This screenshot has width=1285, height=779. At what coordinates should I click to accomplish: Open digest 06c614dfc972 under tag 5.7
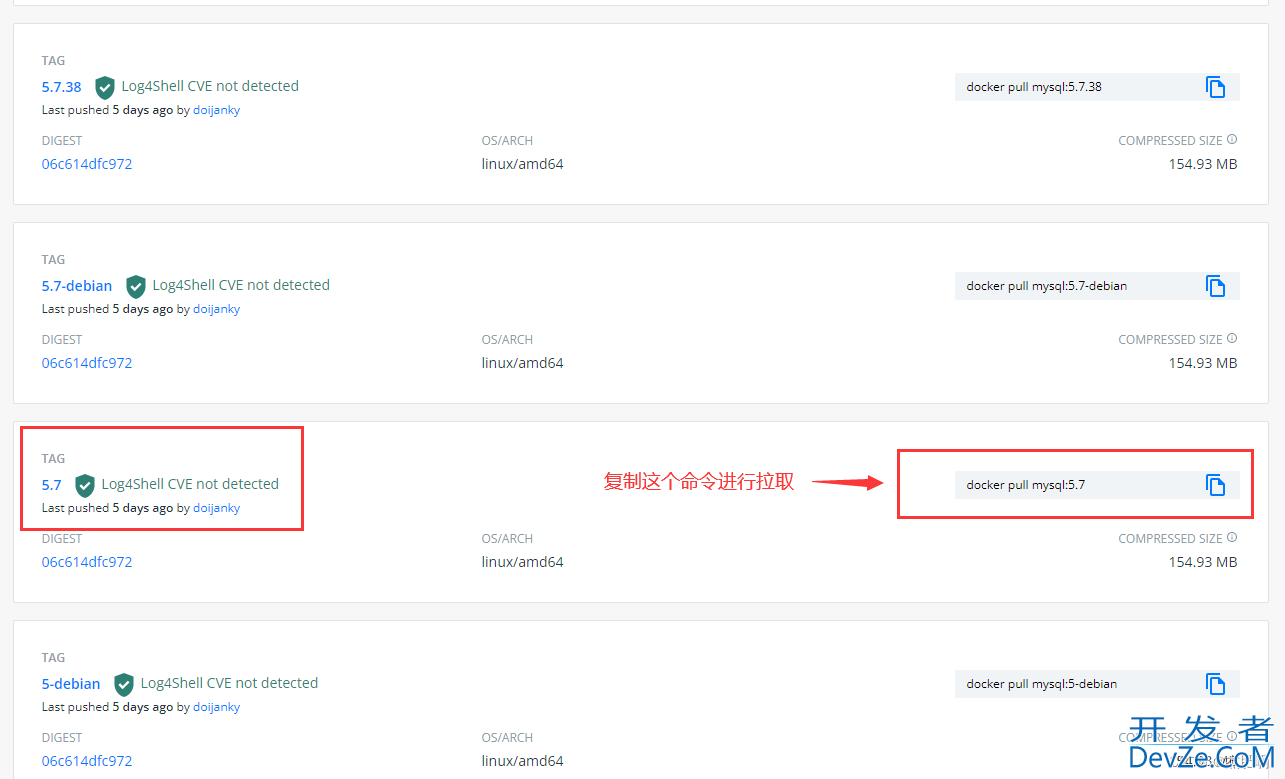point(87,562)
